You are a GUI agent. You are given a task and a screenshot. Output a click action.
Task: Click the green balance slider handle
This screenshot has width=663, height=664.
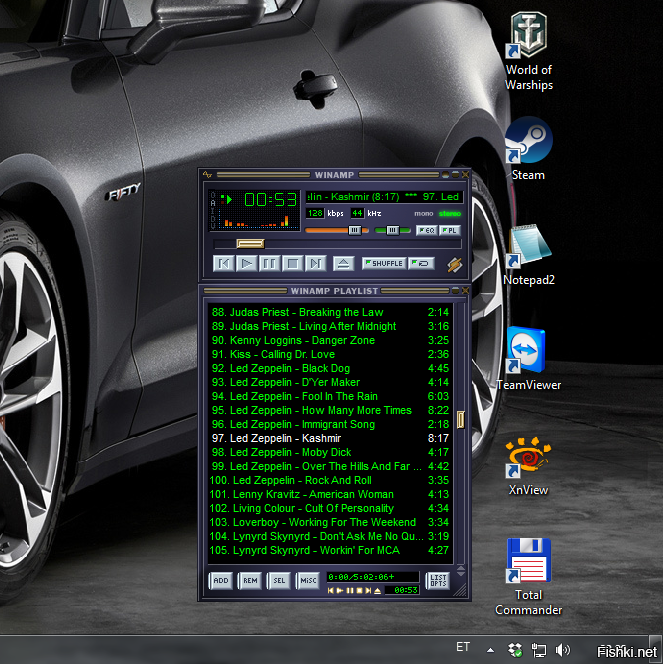[x=392, y=230]
